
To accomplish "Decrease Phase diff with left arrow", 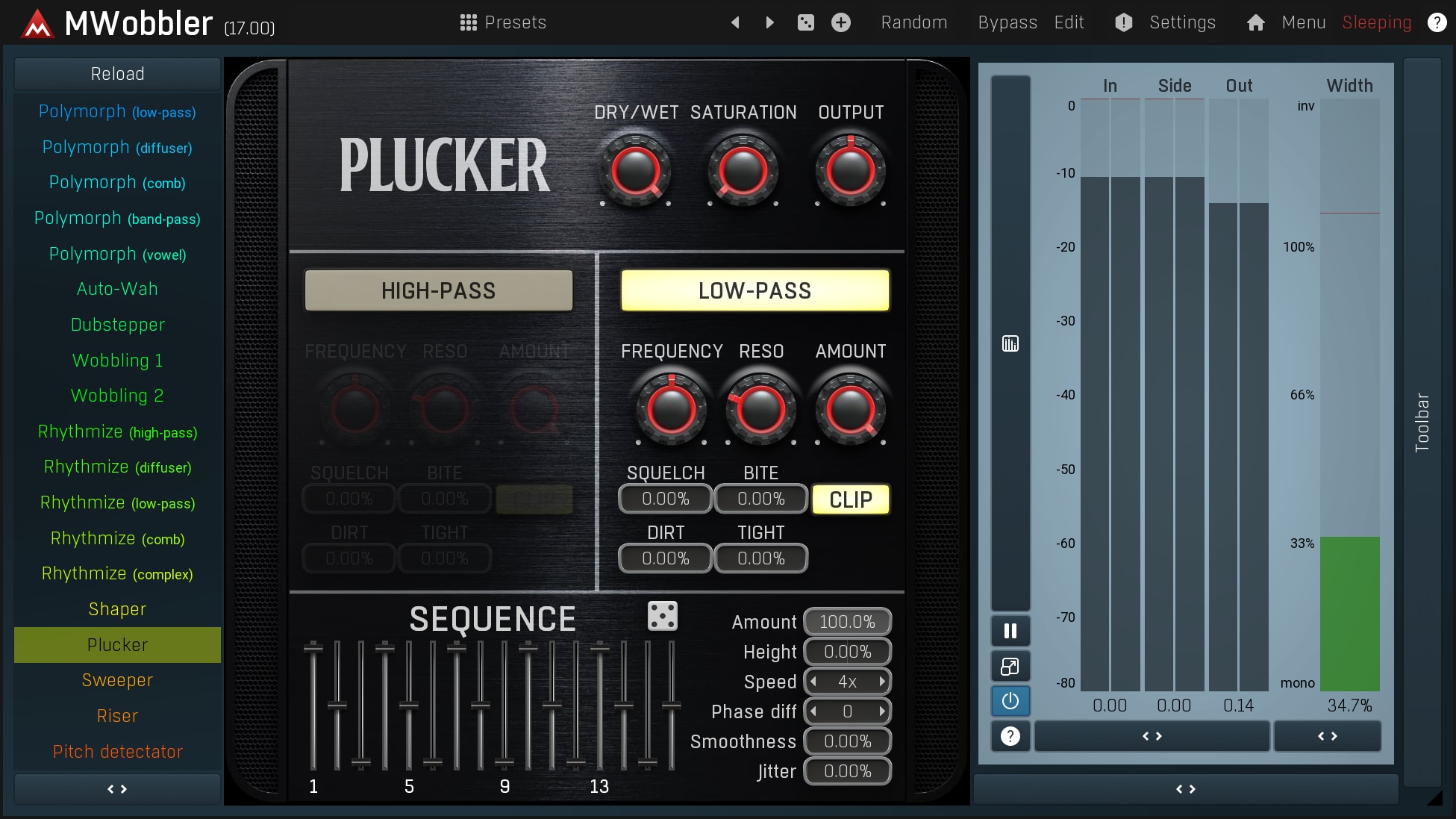I will 813,711.
